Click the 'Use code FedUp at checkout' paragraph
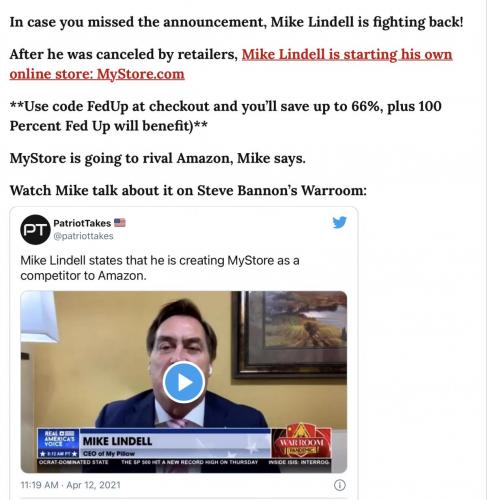487x500 pixels. pyautogui.click(x=226, y=116)
